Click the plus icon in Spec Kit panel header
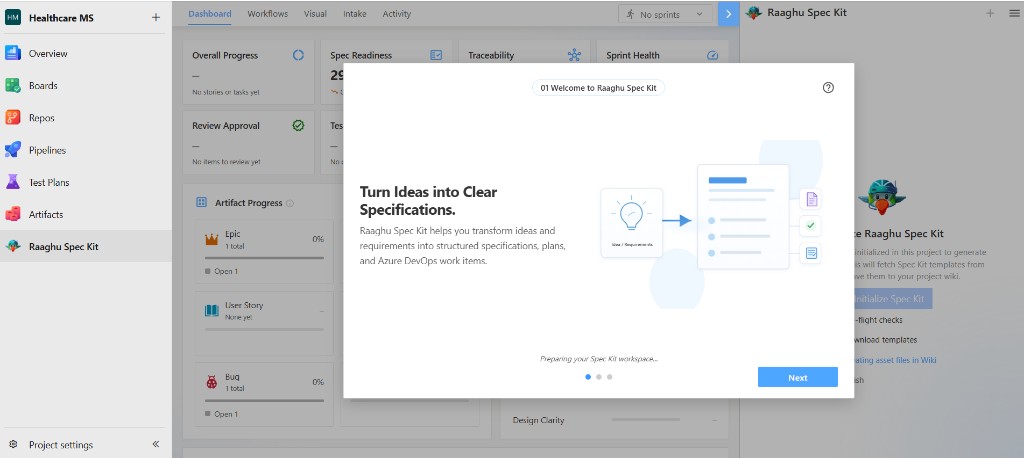 [990, 13]
